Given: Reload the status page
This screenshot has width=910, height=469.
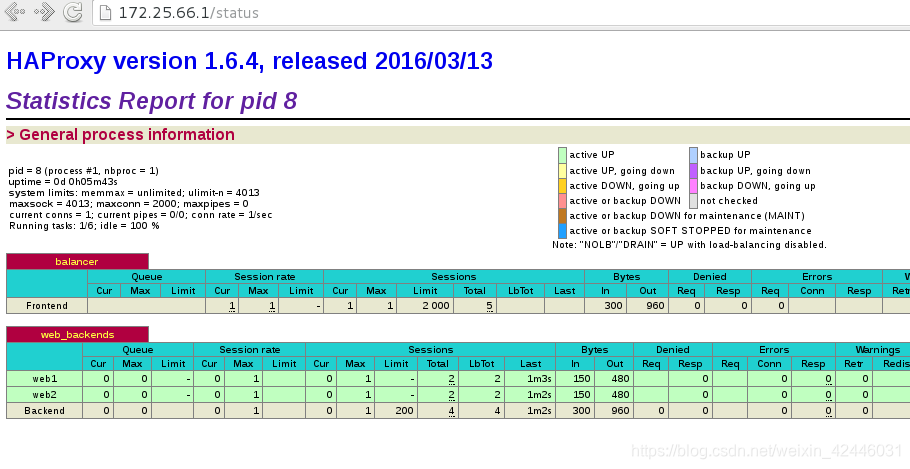Looking at the screenshot, I should tap(73, 12).
